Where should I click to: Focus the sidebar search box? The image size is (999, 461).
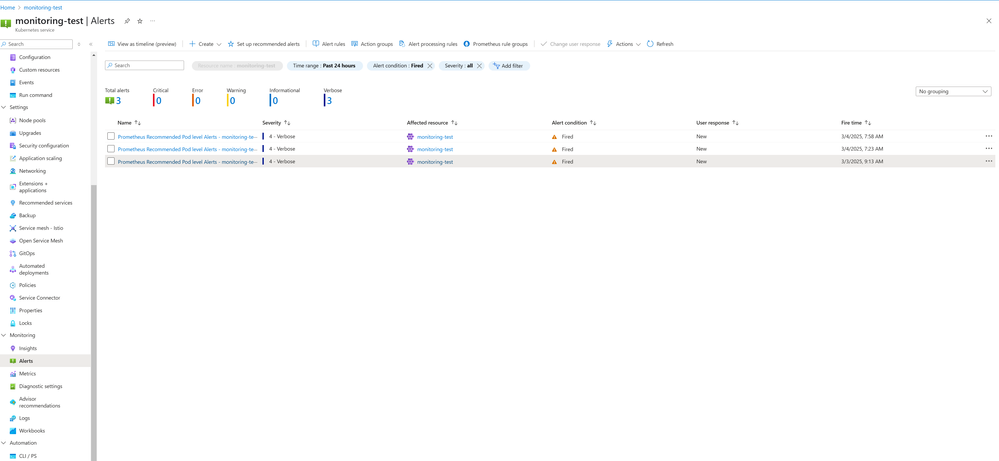coord(37,44)
